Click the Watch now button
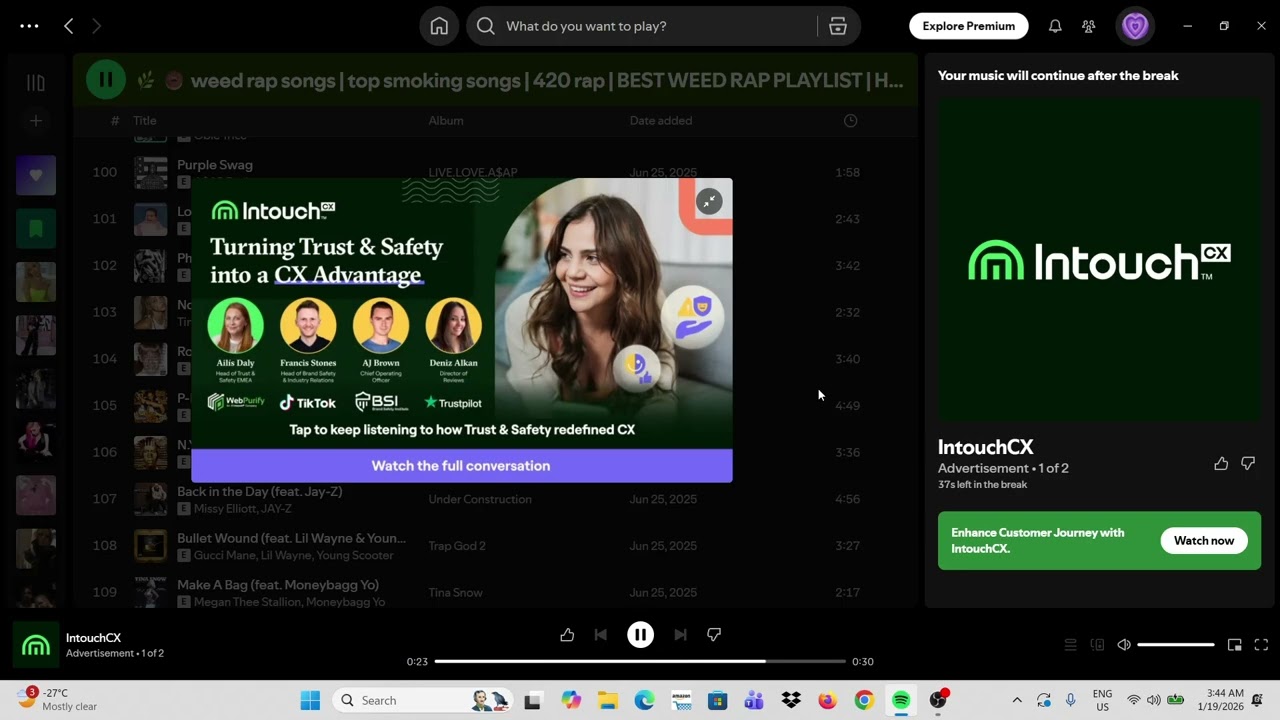The height and width of the screenshot is (720, 1280). tap(1204, 541)
